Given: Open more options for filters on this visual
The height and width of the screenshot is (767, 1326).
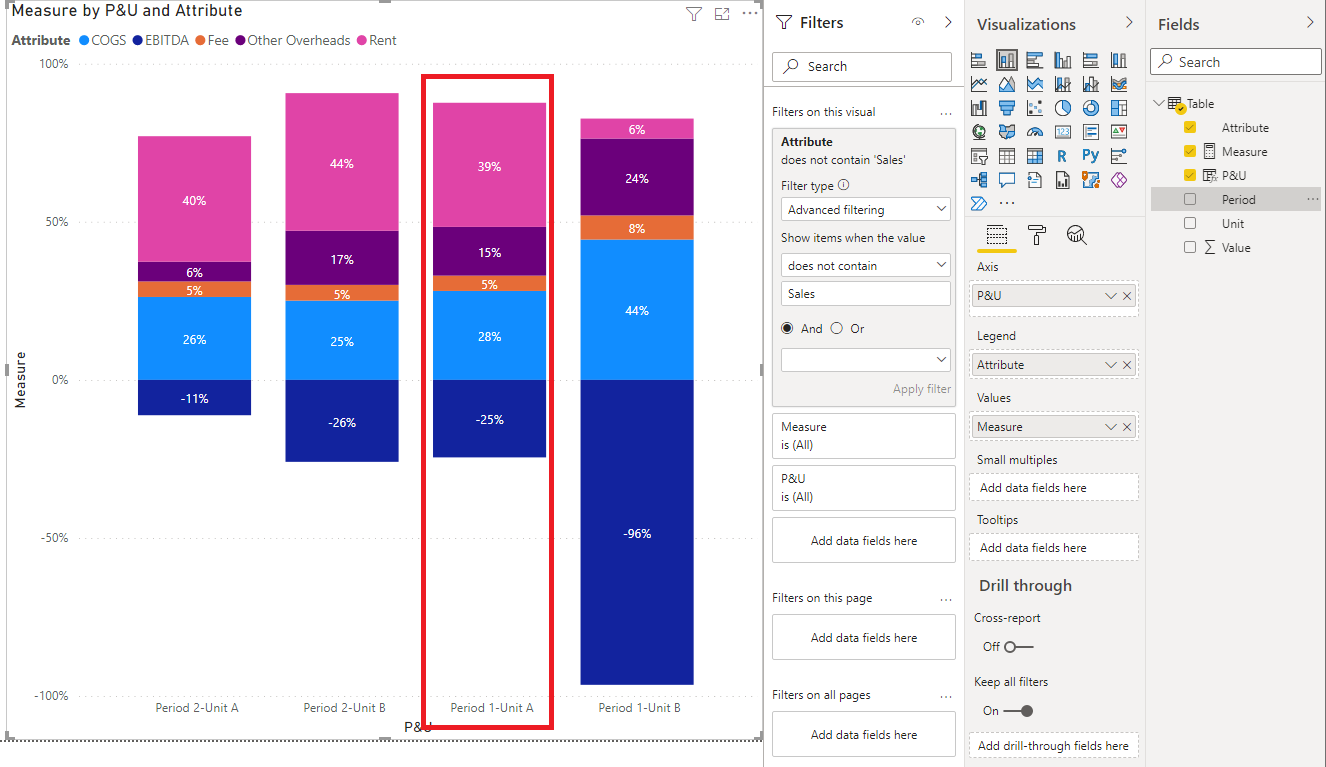Looking at the screenshot, I should (946, 112).
